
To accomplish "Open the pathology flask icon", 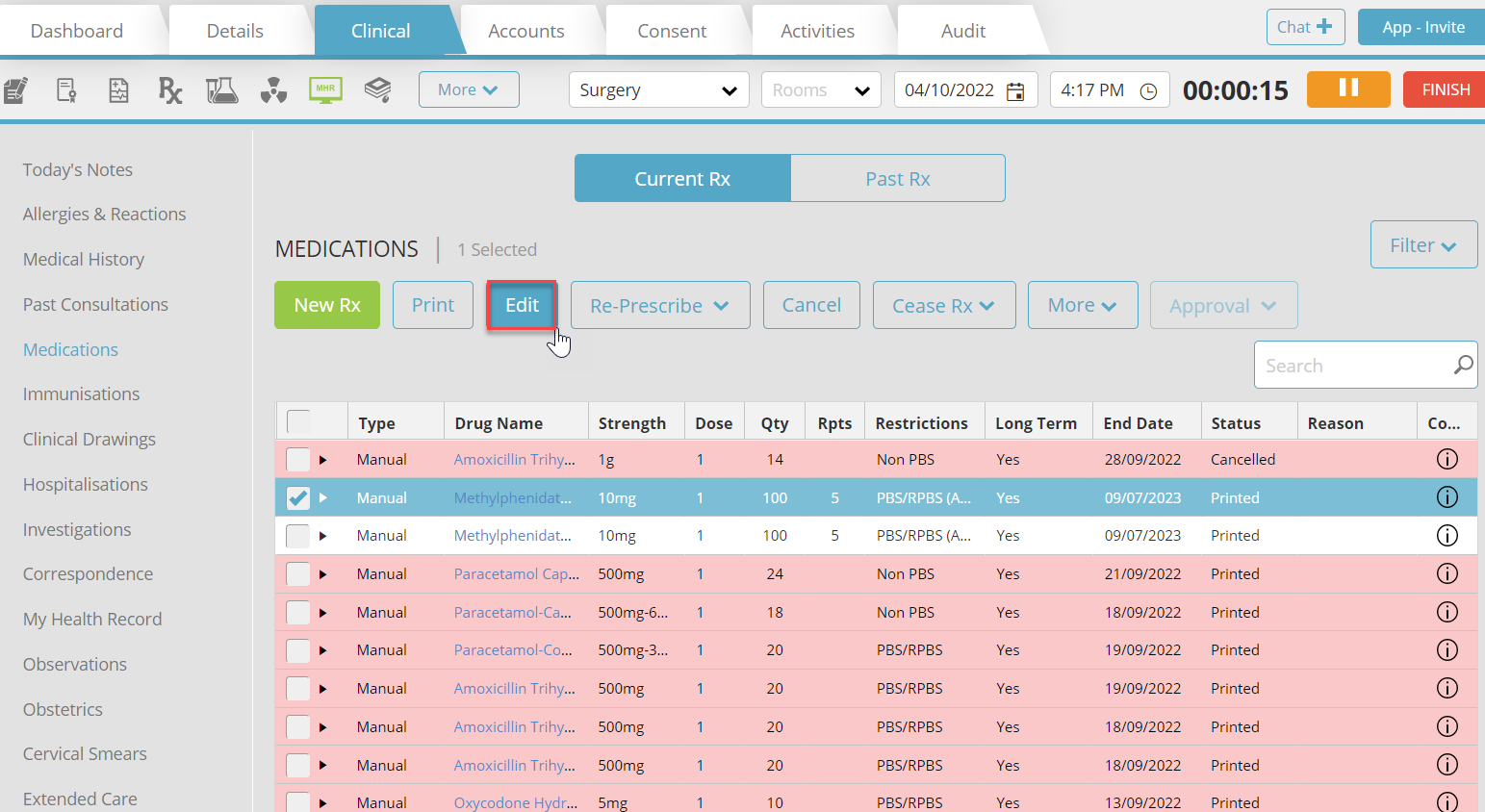I will click(221, 90).
